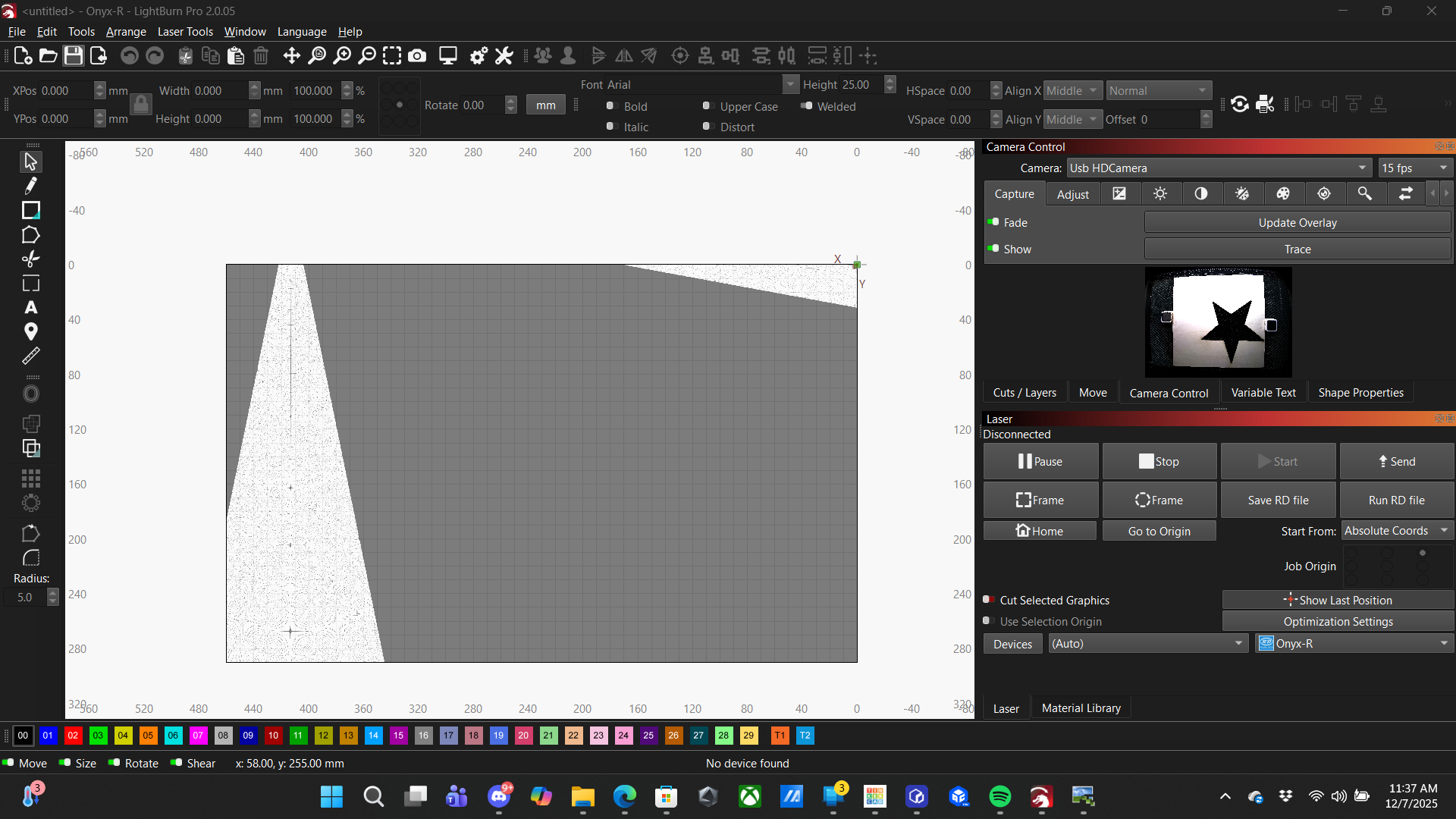Select the rectangle drawing tool
The height and width of the screenshot is (819, 1456).
pos(31,210)
